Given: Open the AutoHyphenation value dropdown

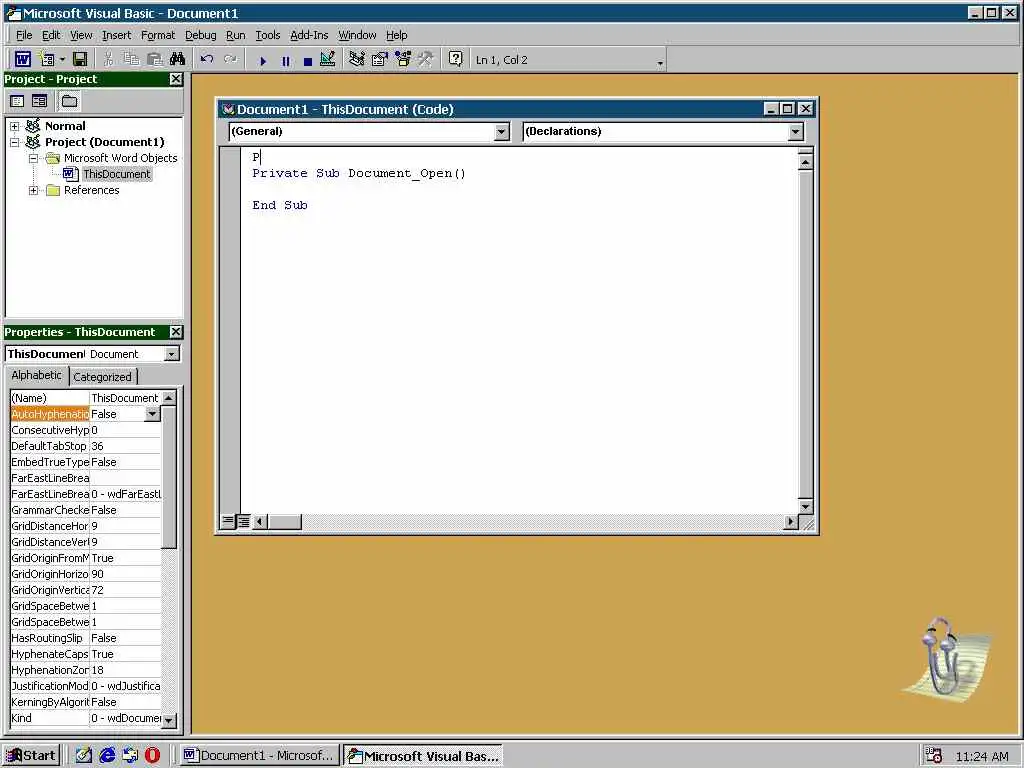Looking at the screenshot, I should point(152,414).
